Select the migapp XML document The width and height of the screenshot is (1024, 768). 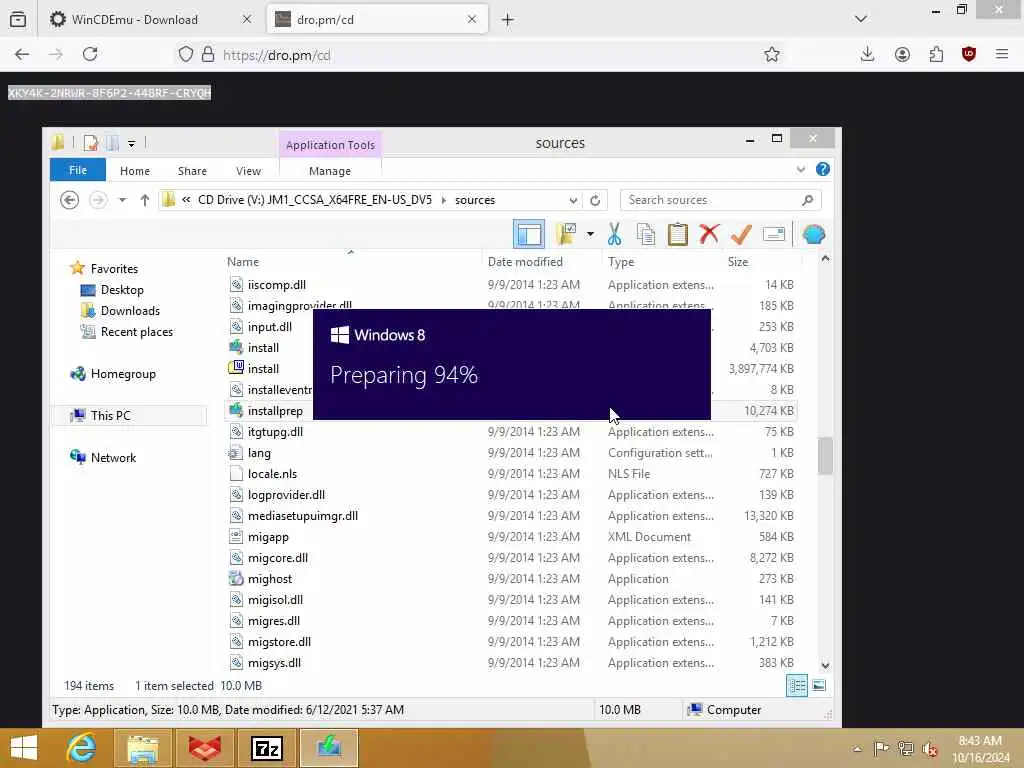tap(268, 537)
